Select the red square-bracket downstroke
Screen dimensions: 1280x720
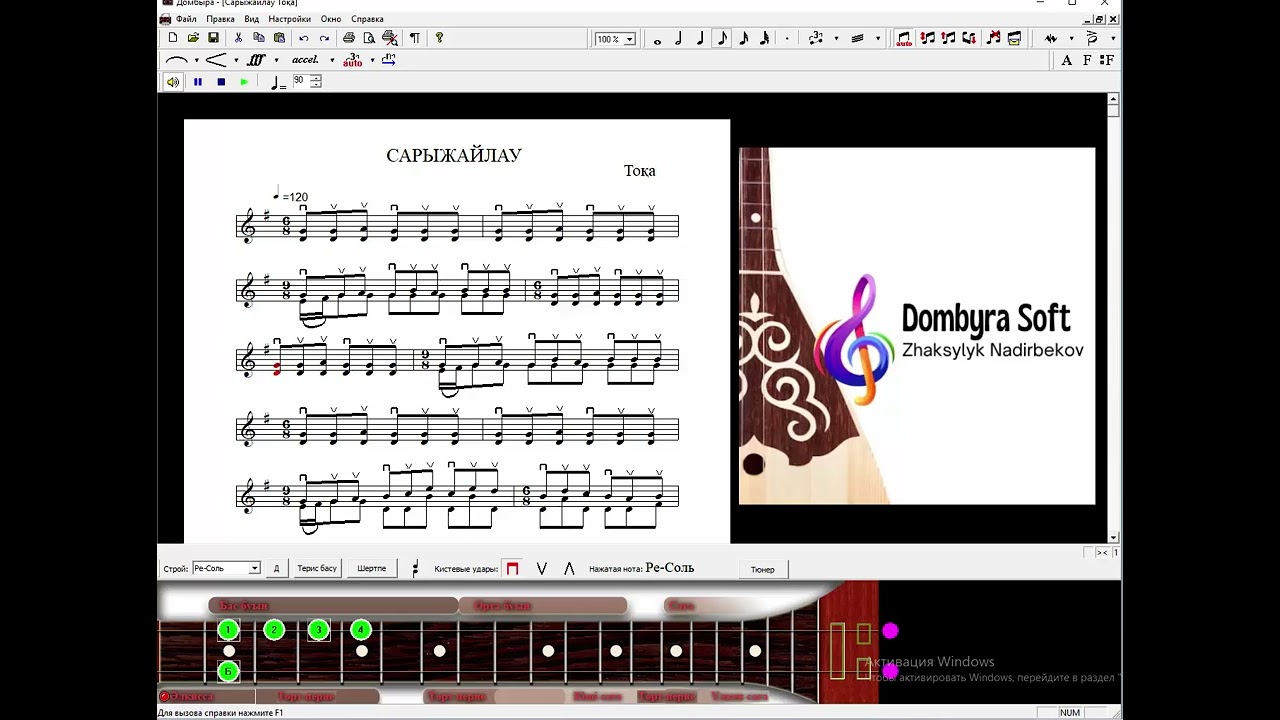(513, 568)
